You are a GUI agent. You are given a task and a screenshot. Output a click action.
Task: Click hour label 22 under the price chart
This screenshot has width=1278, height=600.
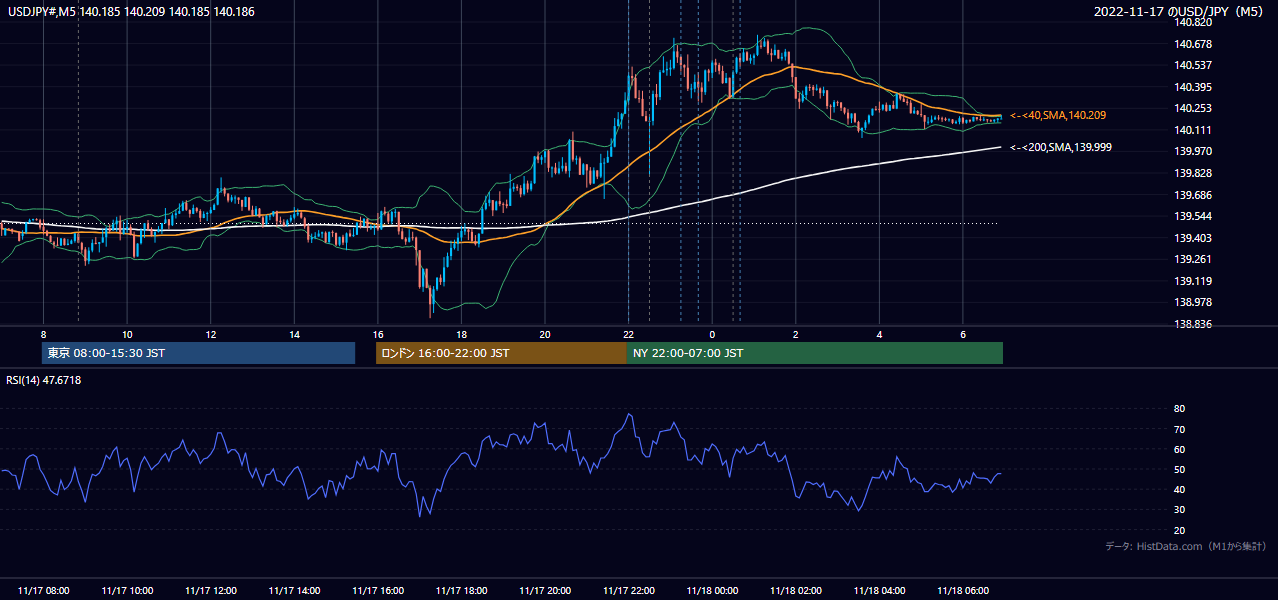(629, 334)
